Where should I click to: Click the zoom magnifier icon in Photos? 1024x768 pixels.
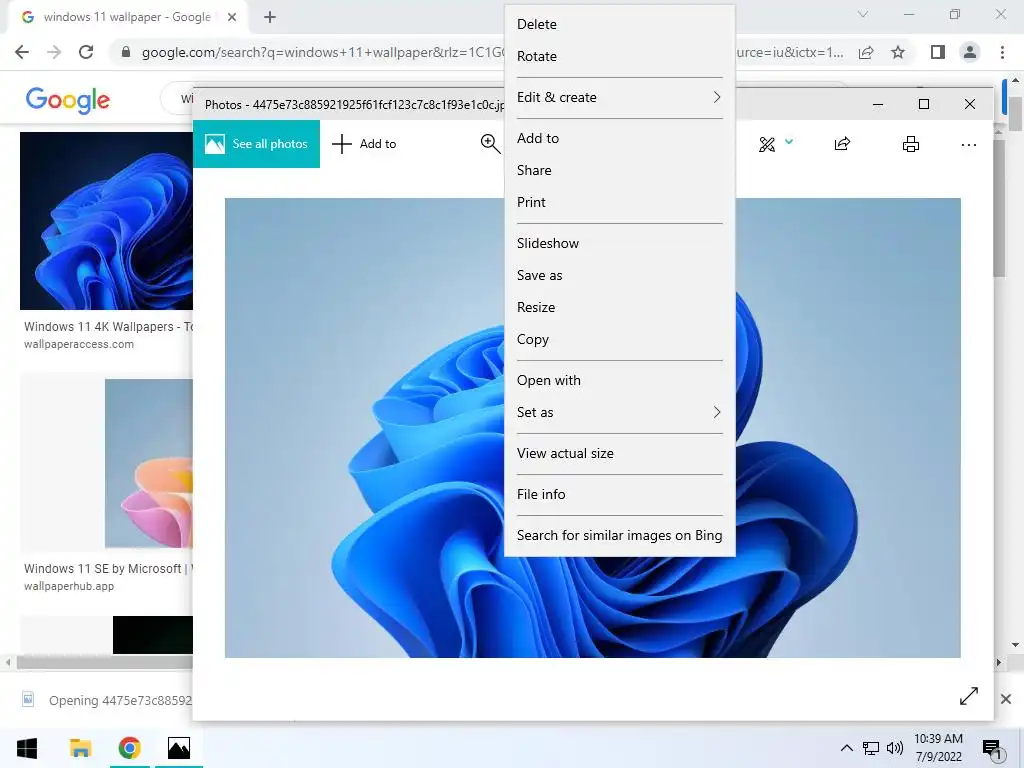pos(490,144)
